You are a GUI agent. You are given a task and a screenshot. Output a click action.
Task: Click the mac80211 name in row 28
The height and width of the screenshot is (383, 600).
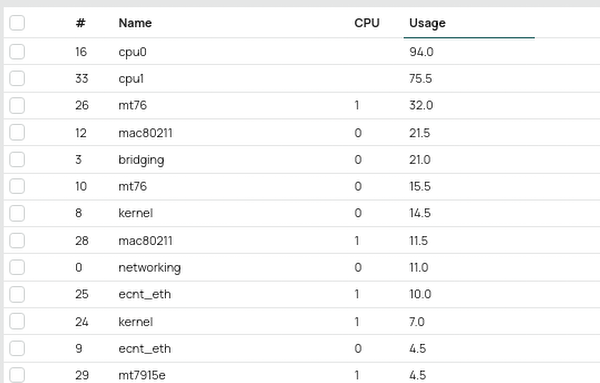(145, 241)
